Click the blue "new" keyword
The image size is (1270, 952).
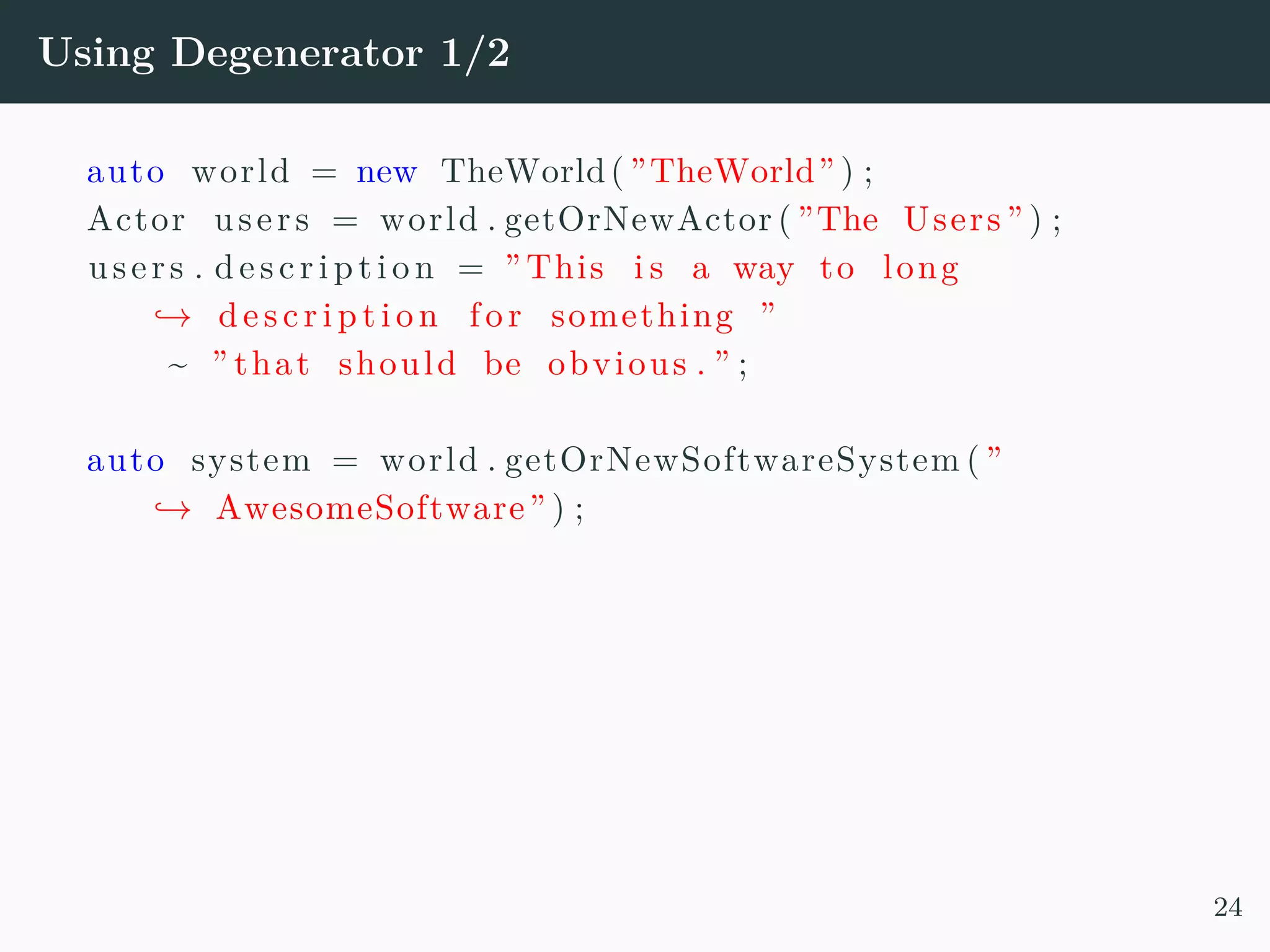(x=387, y=172)
